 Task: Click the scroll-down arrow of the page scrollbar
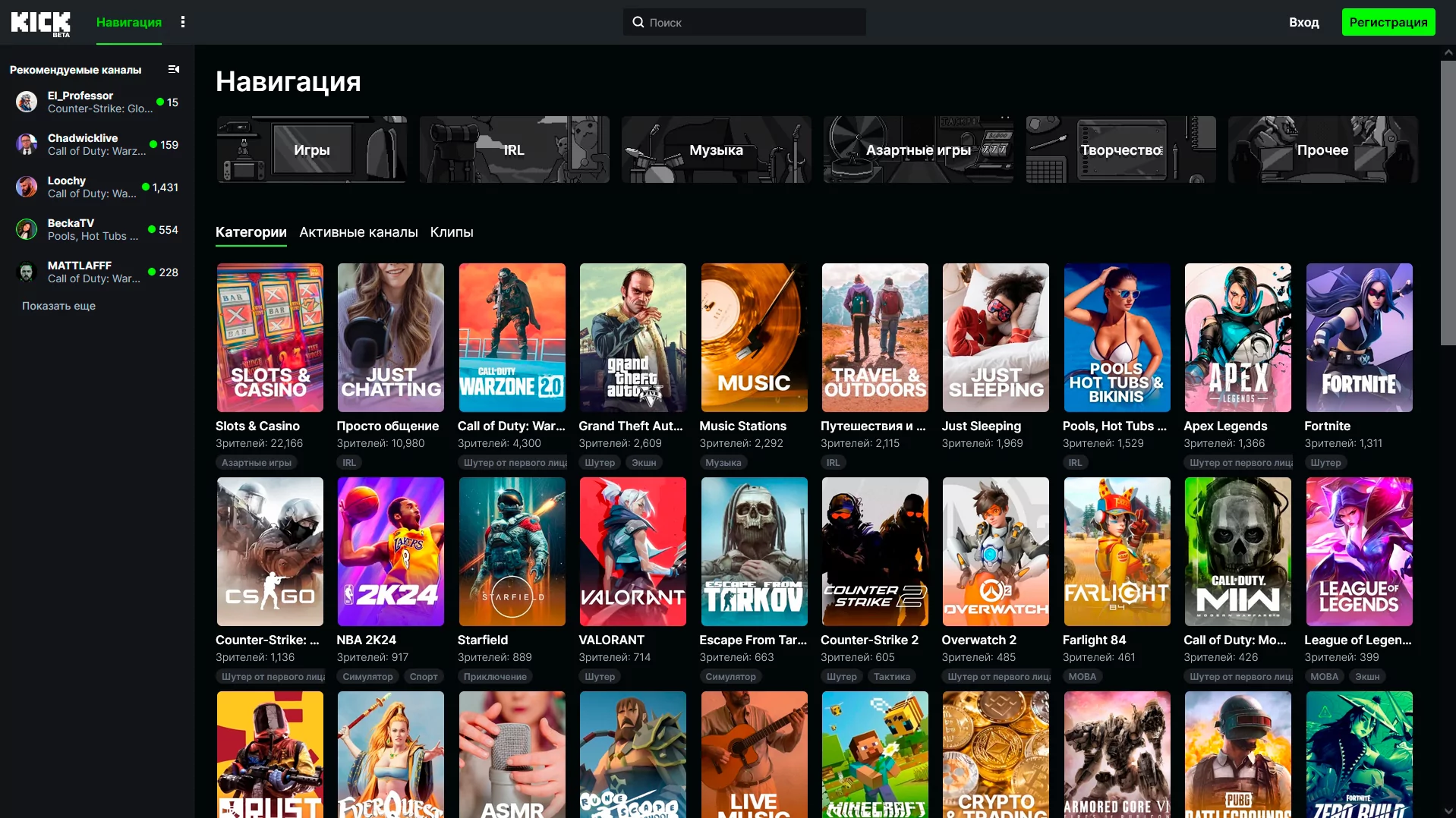(x=1448, y=811)
